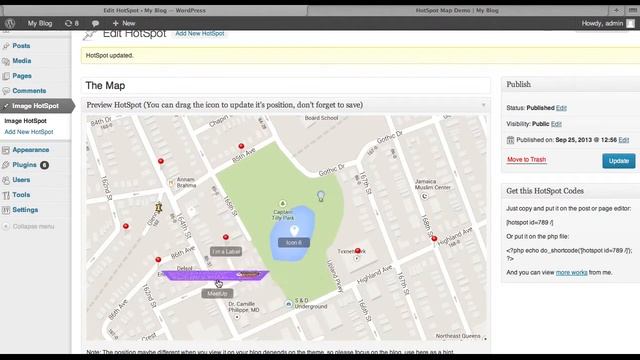Screen dimensions: 640x360
Task: Click the Plugins update count badge
Action: 44,165
